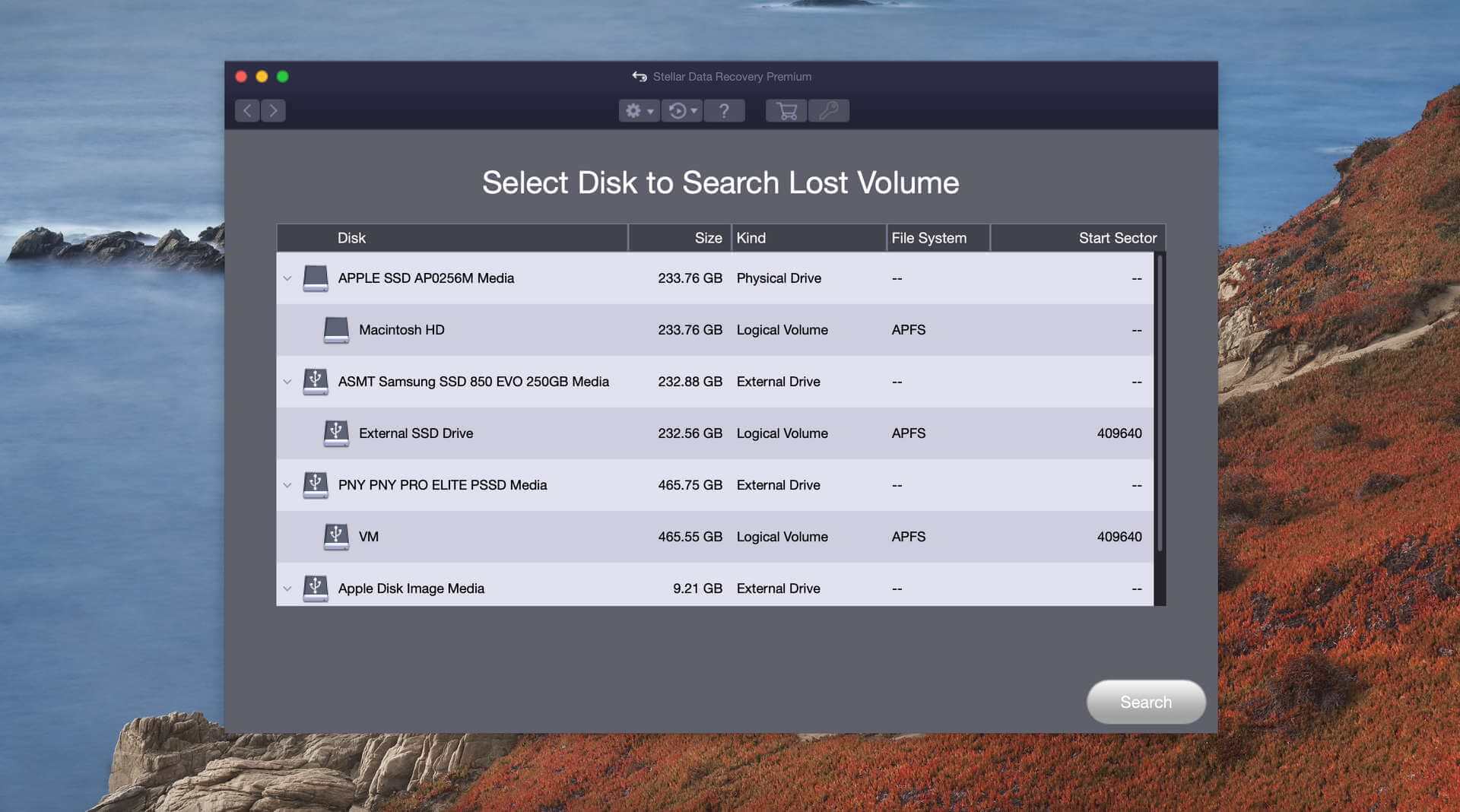Image resolution: width=1460 pixels, height=812 pixels.
Task: Click External Drive in ASMT Samsung row
Action: (778, 382)
